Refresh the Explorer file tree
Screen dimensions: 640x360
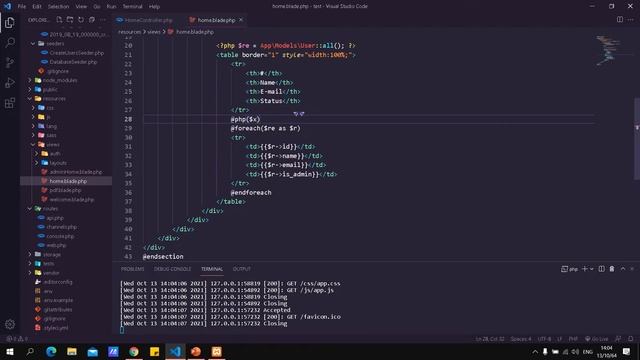(x=81, y=20)
